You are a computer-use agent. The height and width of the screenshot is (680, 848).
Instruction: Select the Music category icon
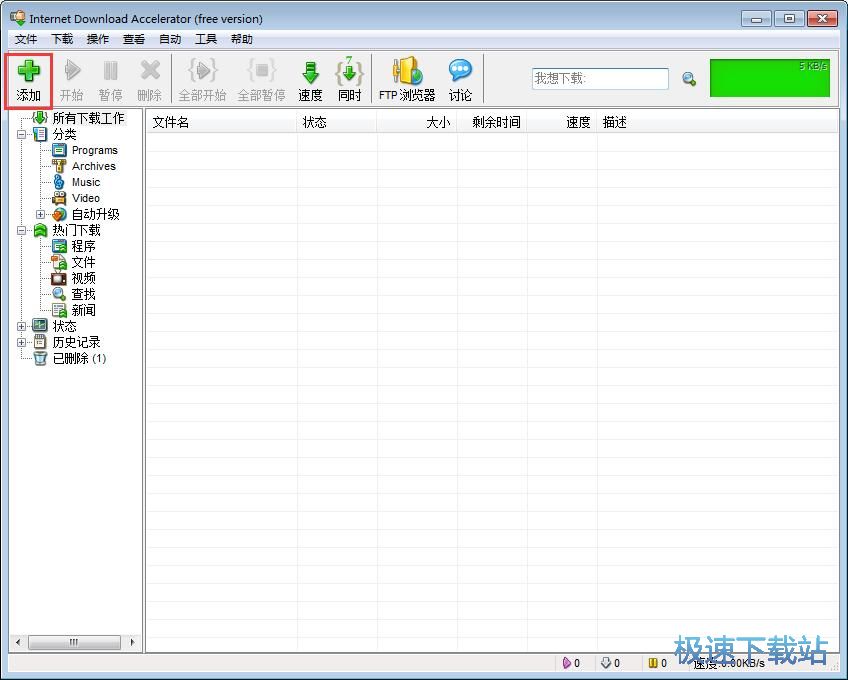point(59,182)
